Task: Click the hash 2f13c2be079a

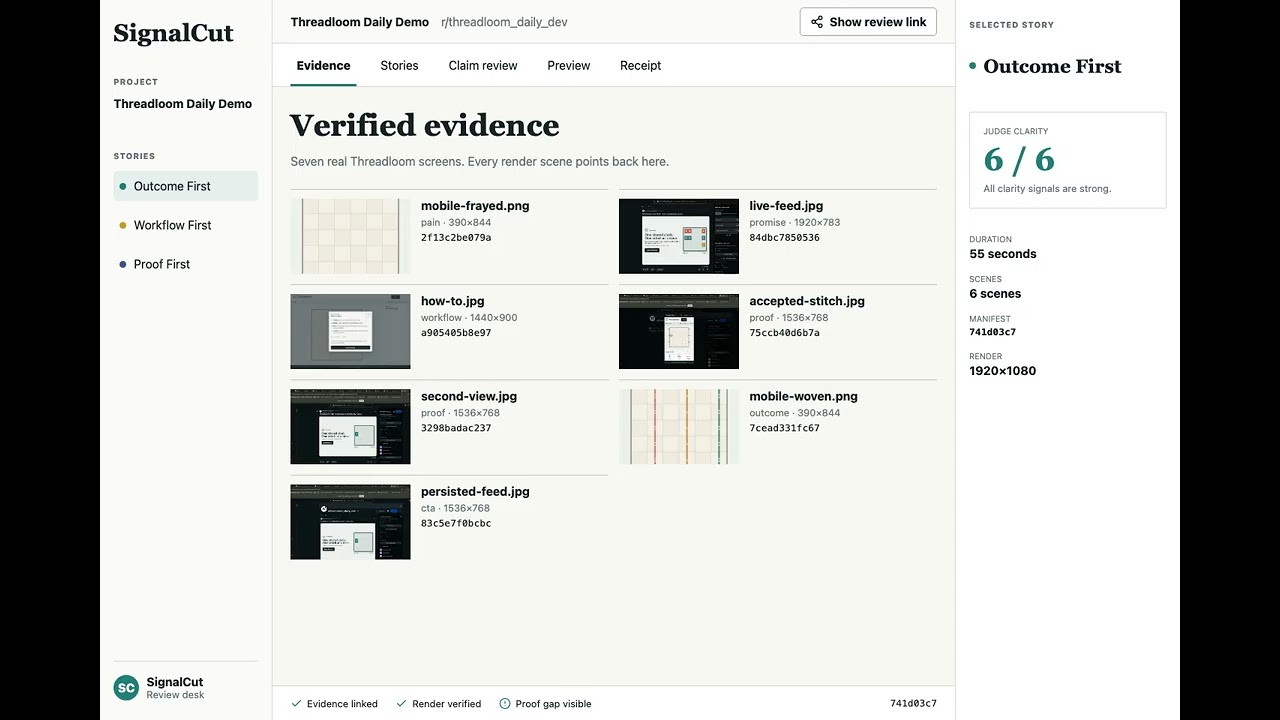Action: click(456, 238)
